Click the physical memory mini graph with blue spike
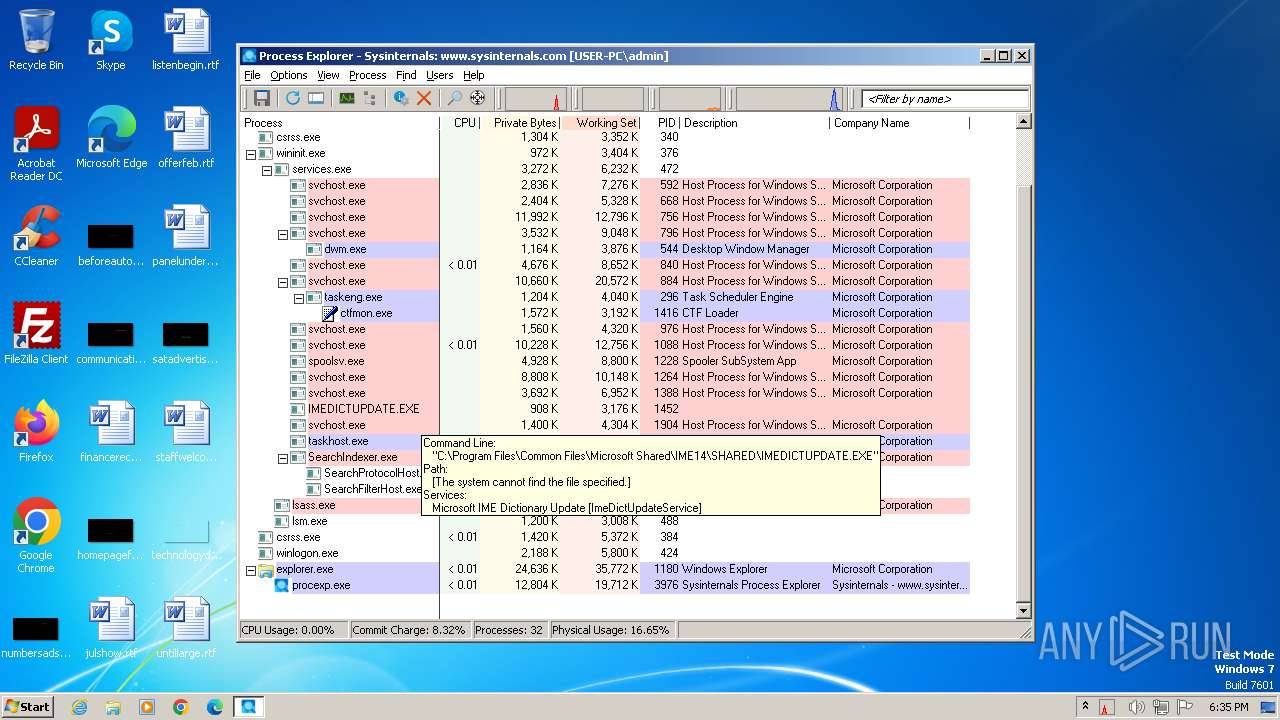 790,99
